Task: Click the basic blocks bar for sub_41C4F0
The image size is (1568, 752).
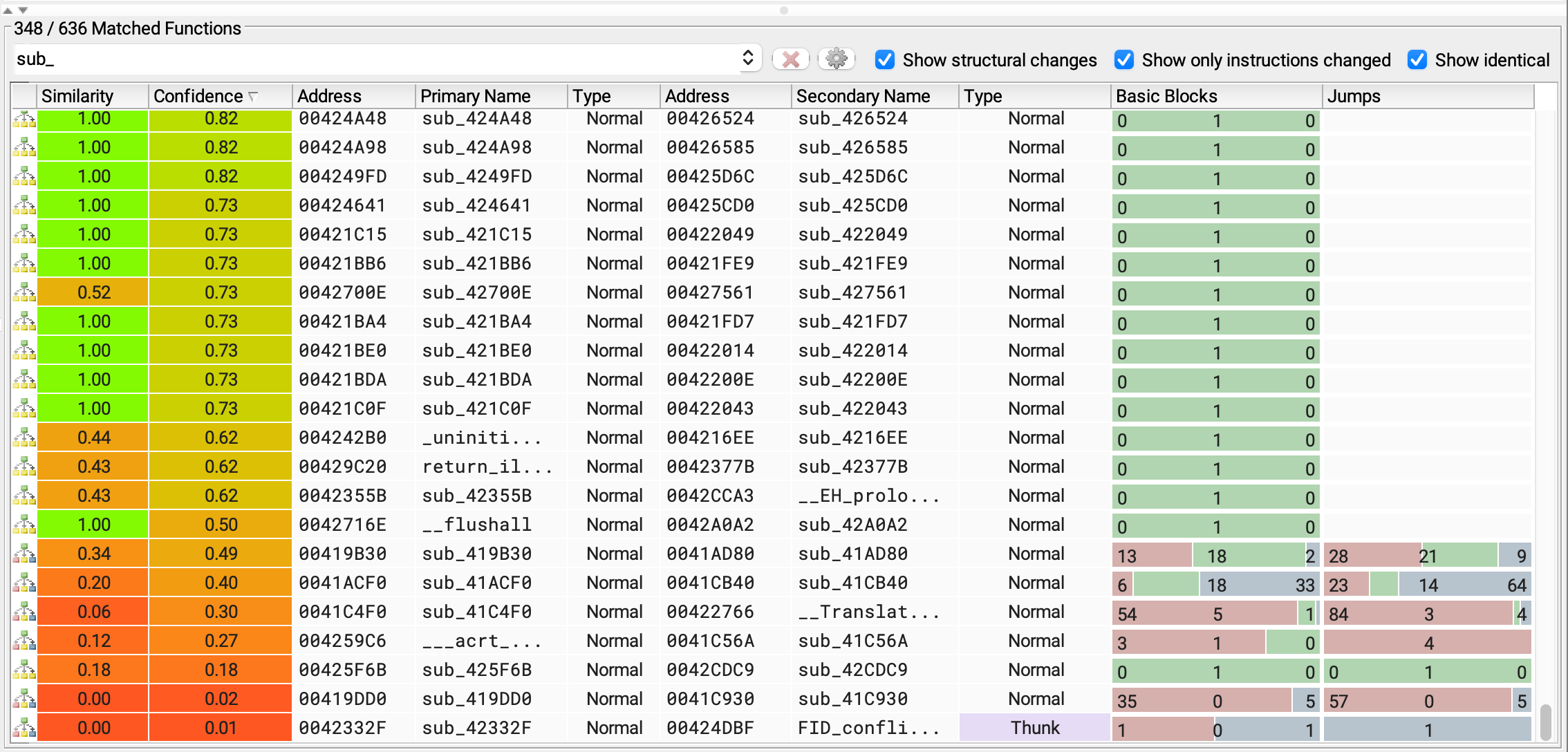Action: (x=1216, y=614)
